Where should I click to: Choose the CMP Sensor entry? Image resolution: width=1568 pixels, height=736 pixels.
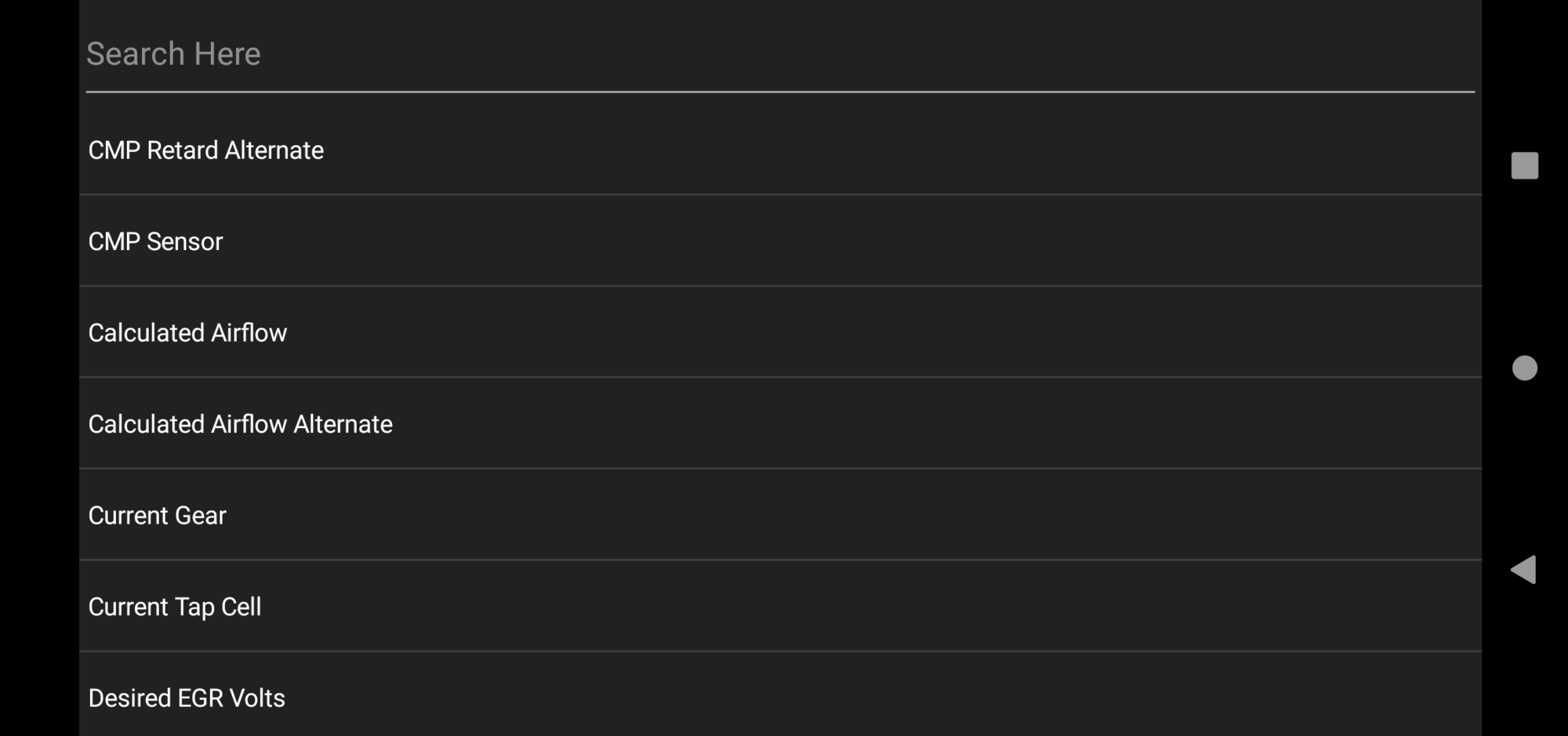[x=155, y=241]
